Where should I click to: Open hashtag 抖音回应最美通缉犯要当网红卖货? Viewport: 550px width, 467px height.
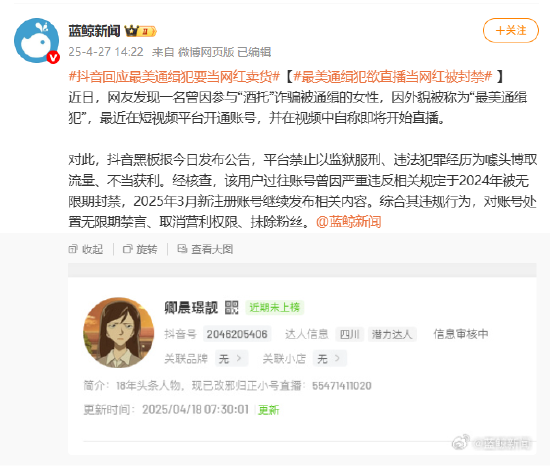(174, 76)
